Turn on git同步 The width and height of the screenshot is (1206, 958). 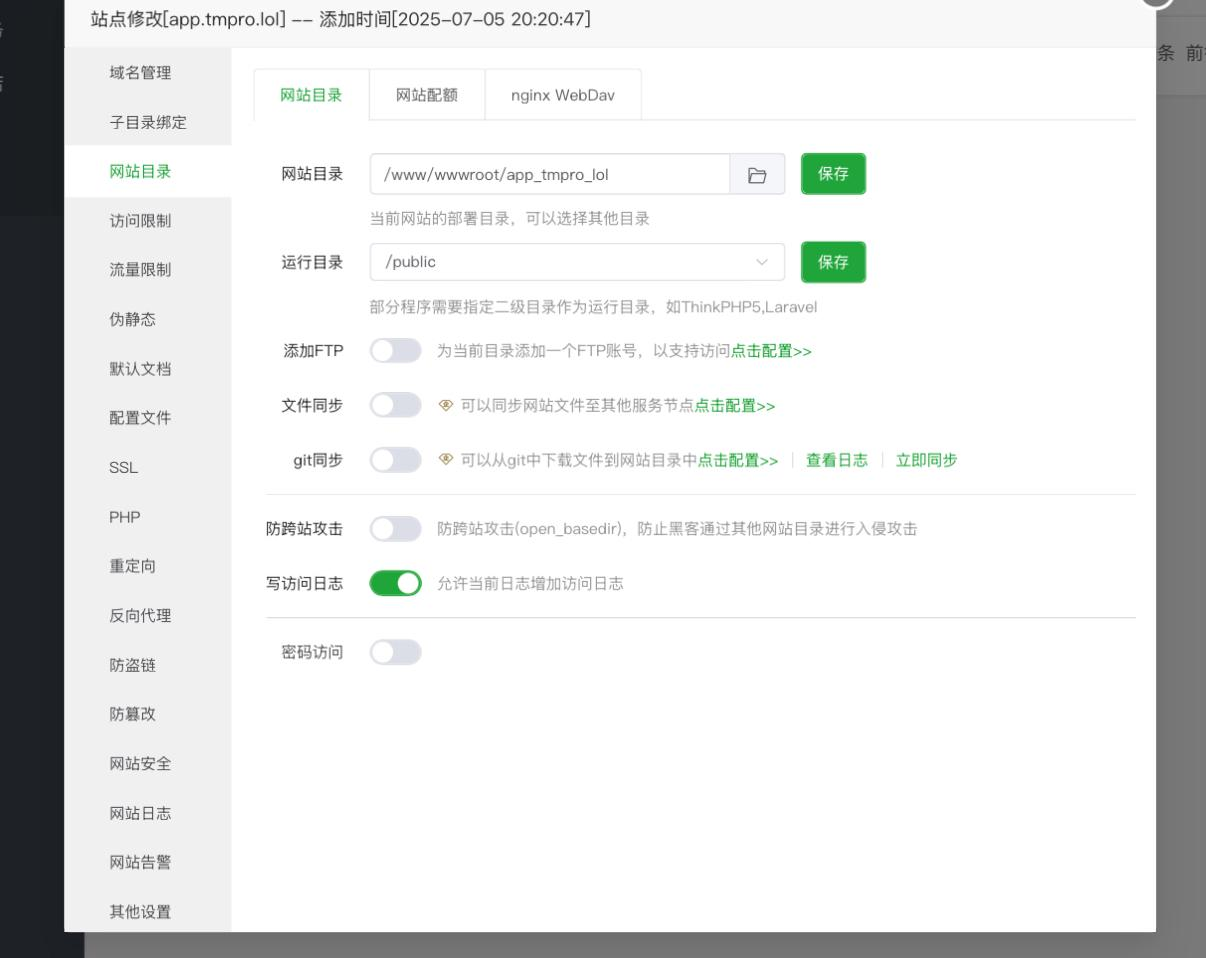[397, 461]
